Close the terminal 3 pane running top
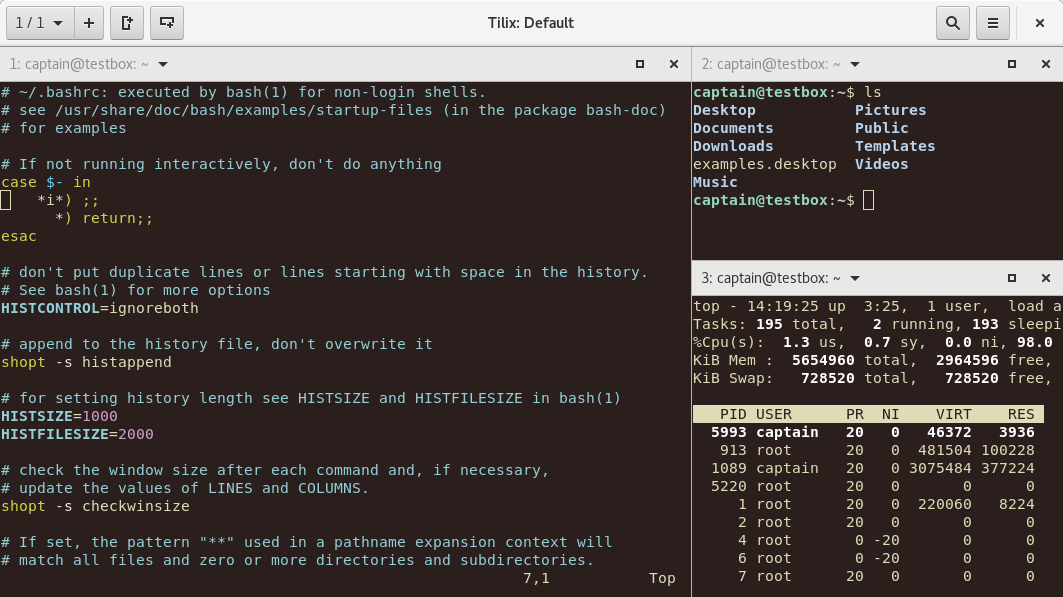Viewport: 1063px width, 597px height. (1046, 278)
